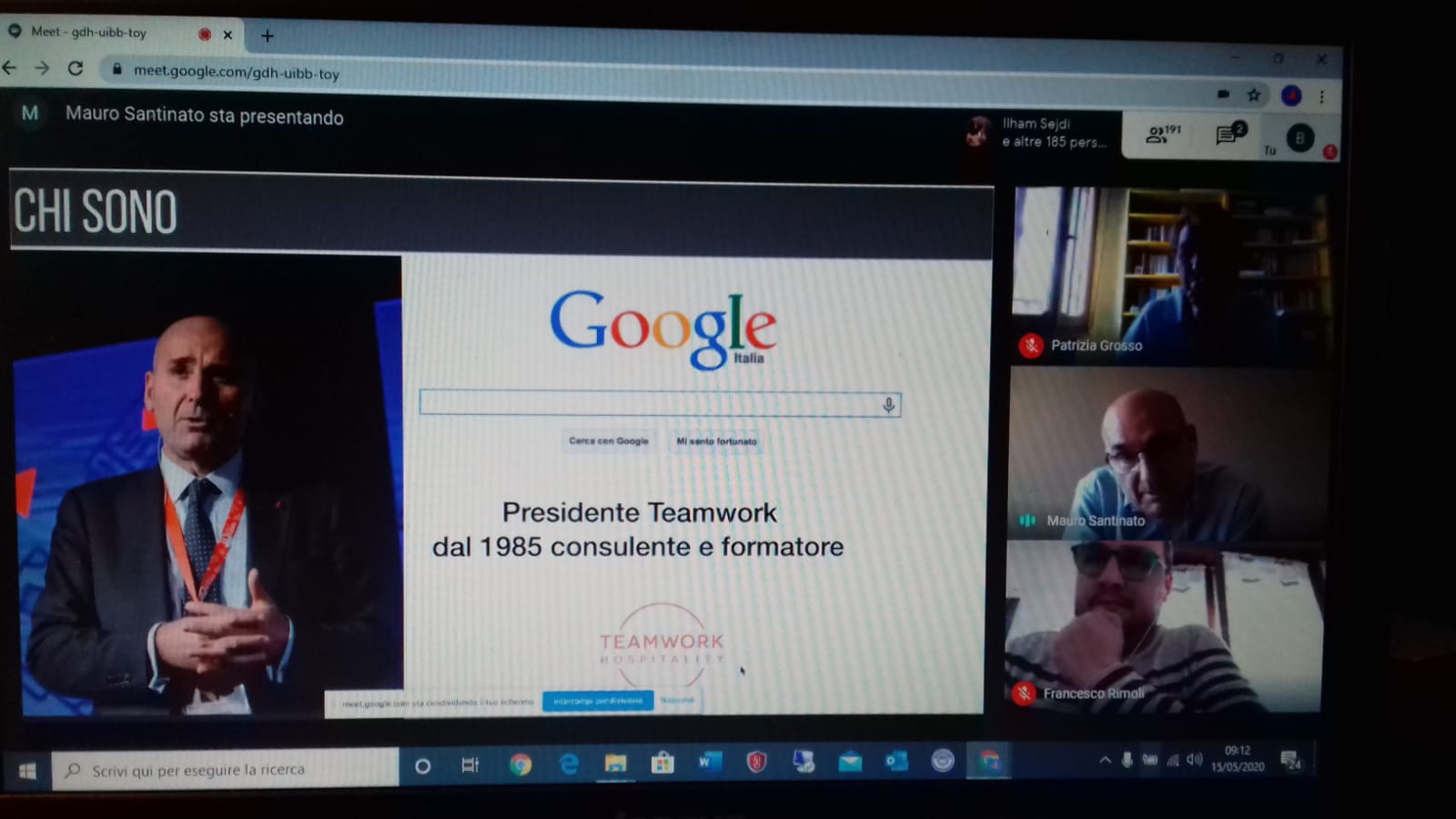Open a new browser tab

(267, 35)
